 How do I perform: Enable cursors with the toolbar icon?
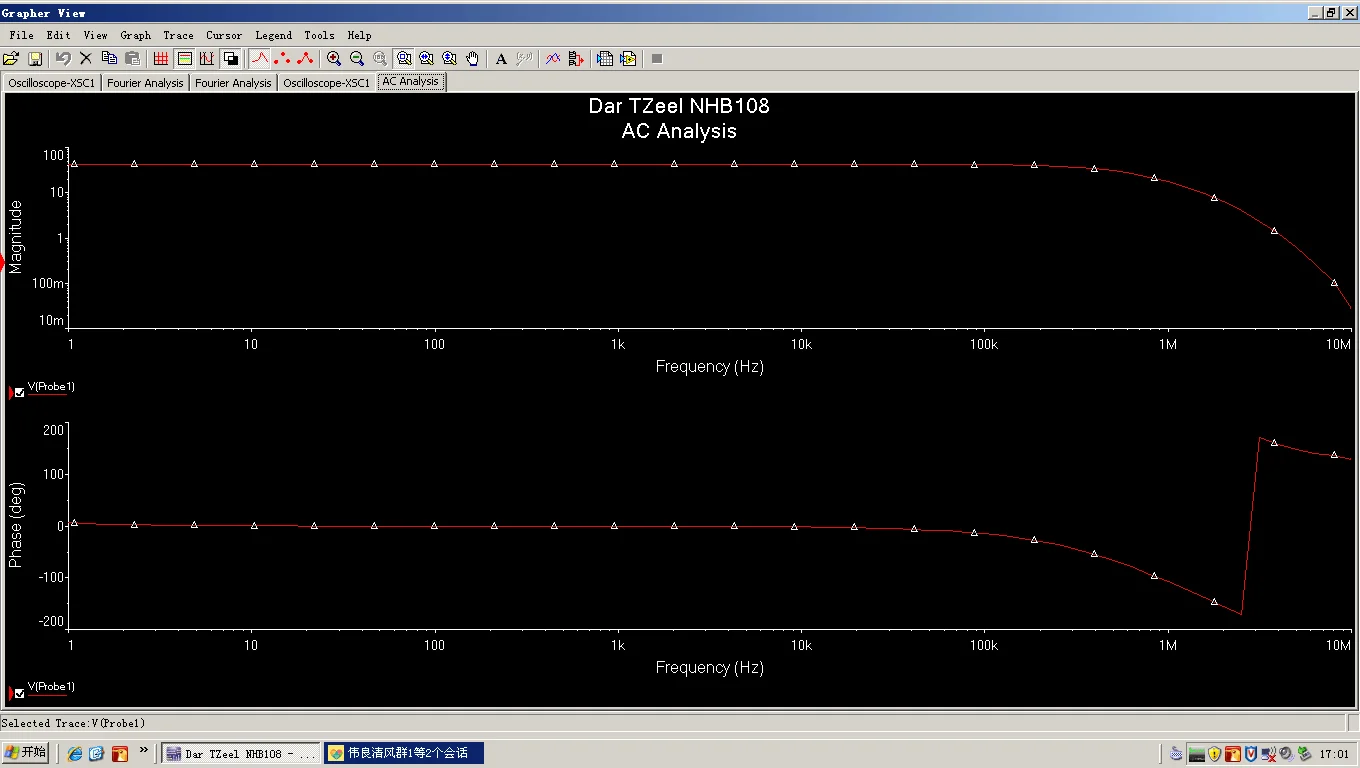coord(208,59)
